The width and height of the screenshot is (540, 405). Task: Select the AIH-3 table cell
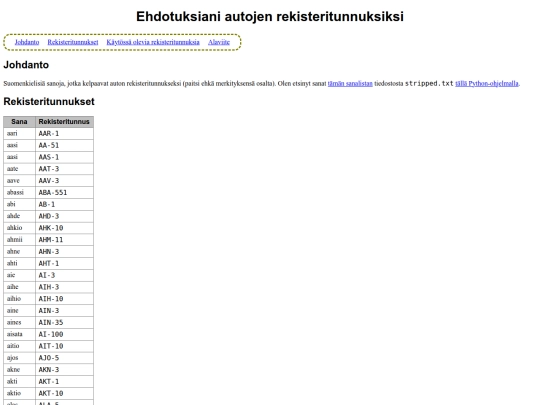64,287
